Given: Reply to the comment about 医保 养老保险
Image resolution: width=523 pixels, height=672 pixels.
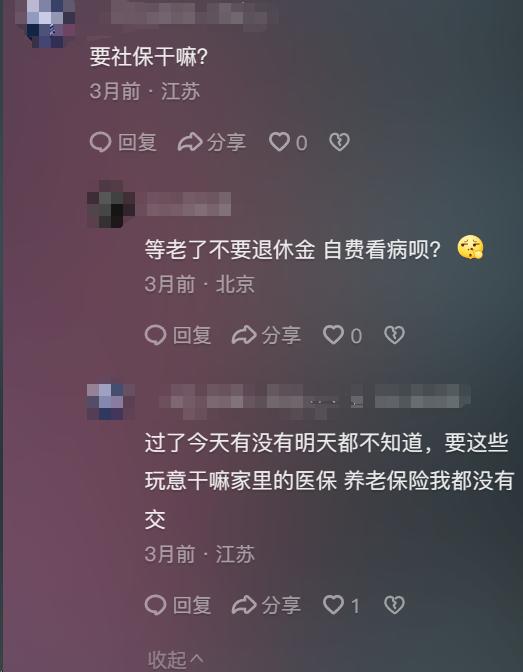Looking at the screenshot, I should point(178,605).
